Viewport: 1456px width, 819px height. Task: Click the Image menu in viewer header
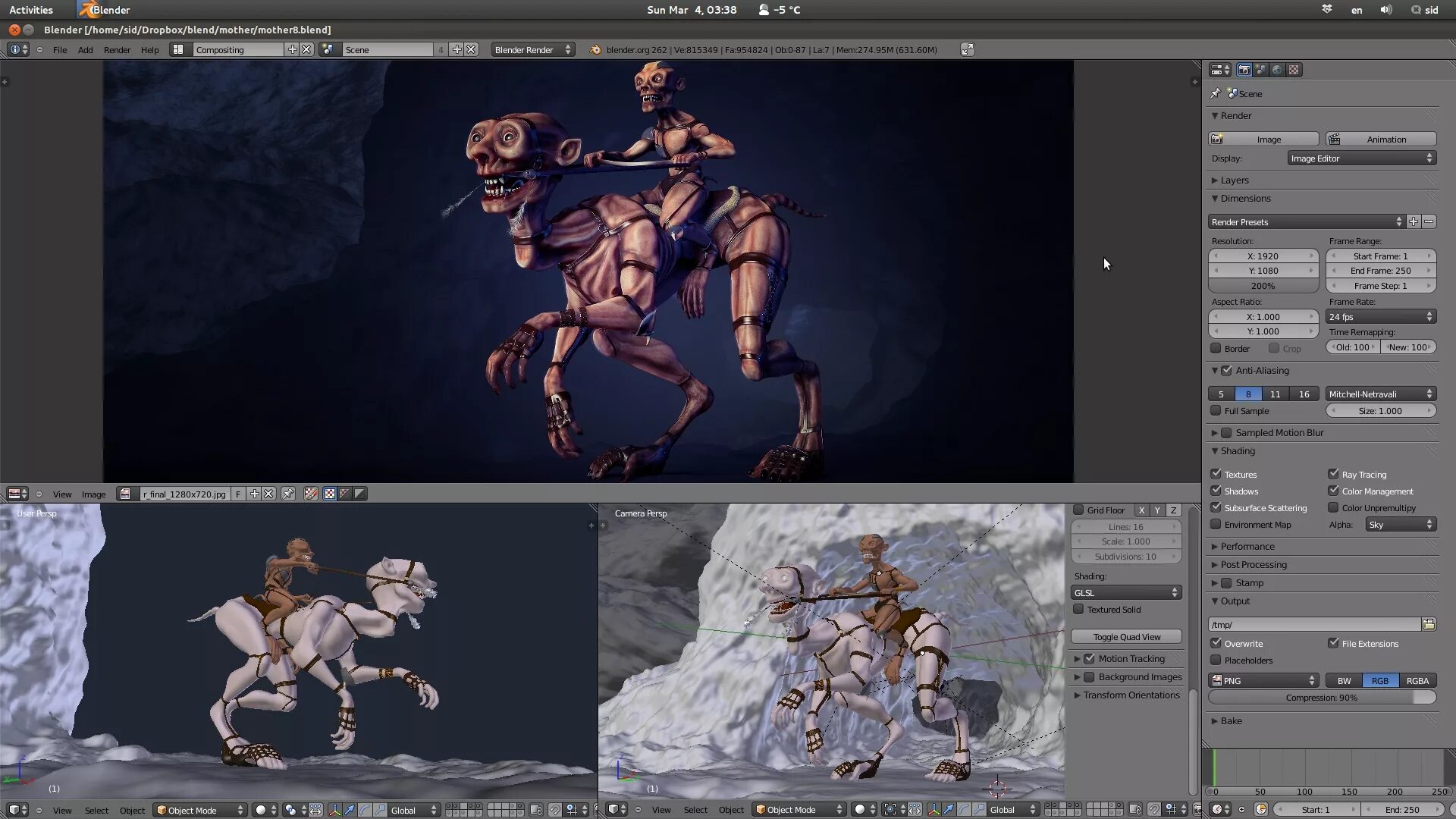click(x=93, y=493)
